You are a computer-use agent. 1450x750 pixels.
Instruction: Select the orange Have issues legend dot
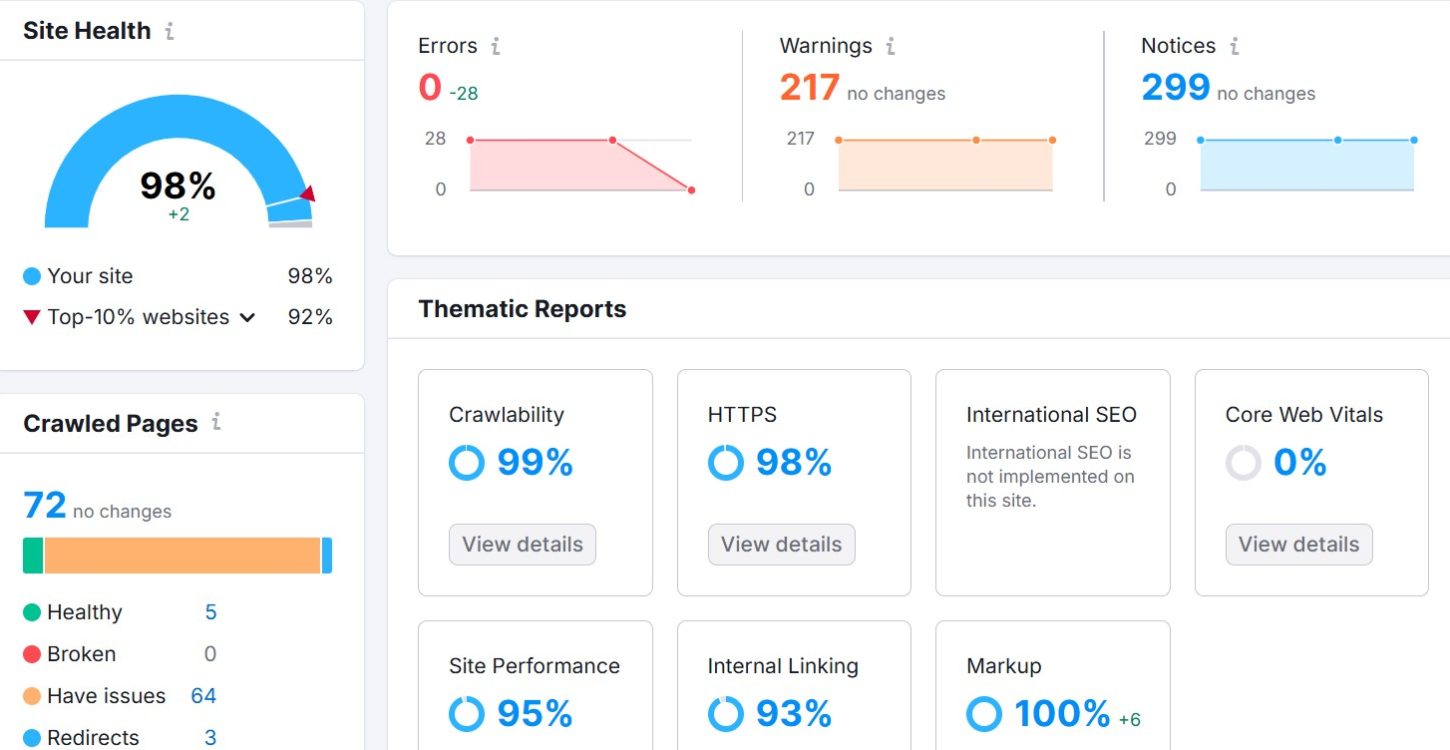32,696
